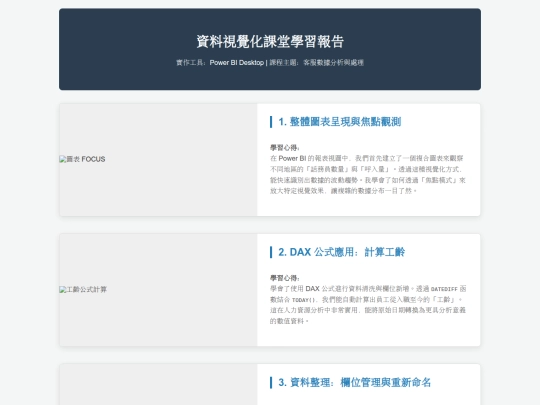Click the broken image '工齡公式計算'
The height and width of the screenshot is (405, 540).
(x=83, y=290)
